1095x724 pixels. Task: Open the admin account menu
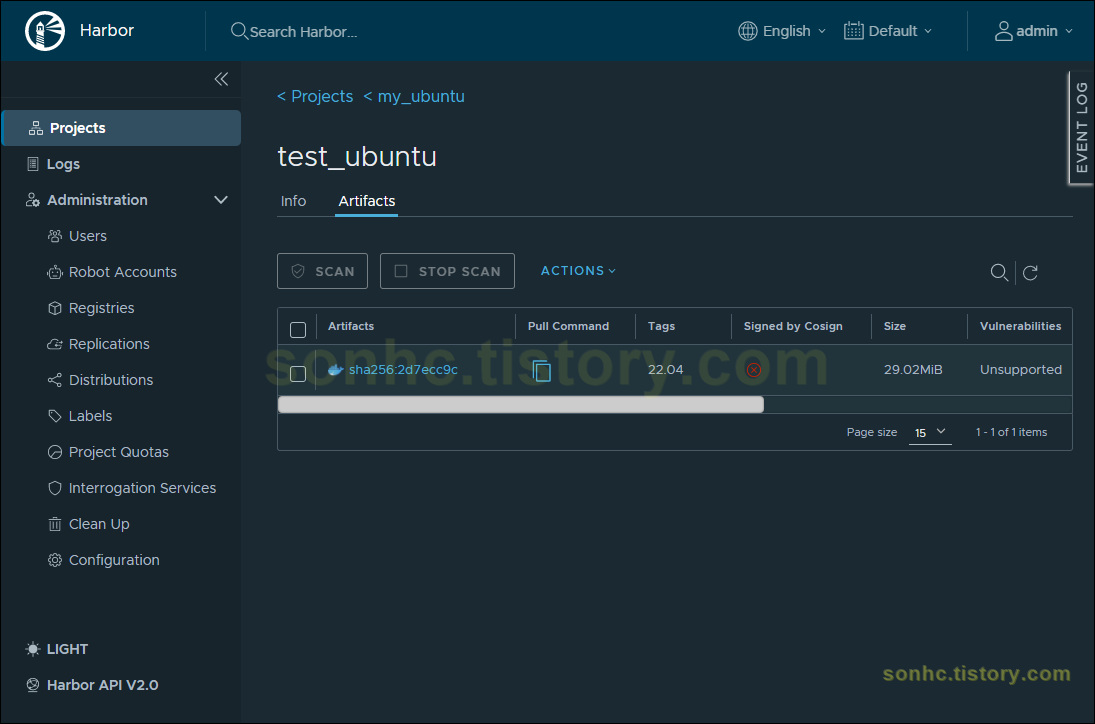[x=1034, y=31]
